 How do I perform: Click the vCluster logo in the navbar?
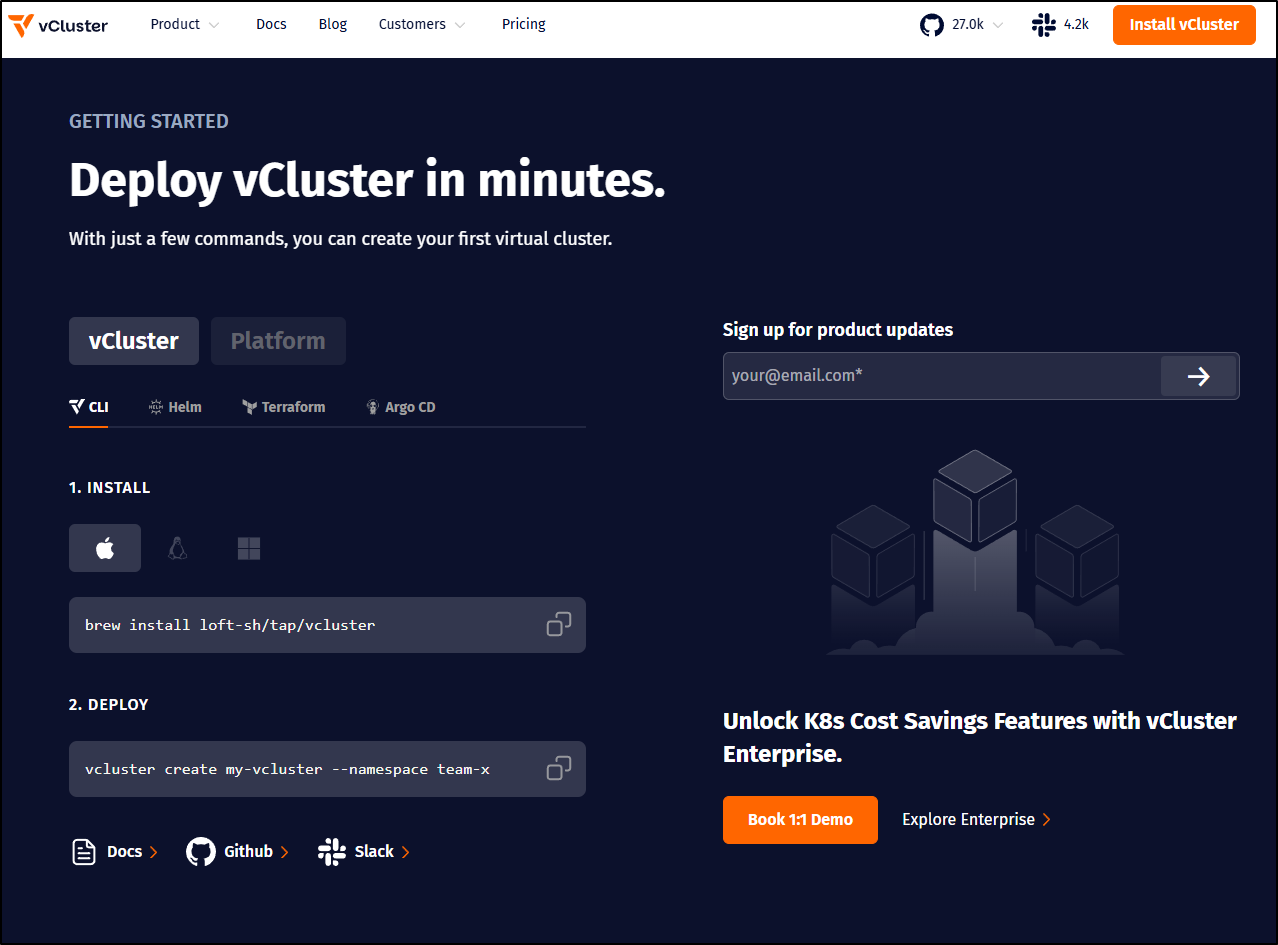[57, 25]
